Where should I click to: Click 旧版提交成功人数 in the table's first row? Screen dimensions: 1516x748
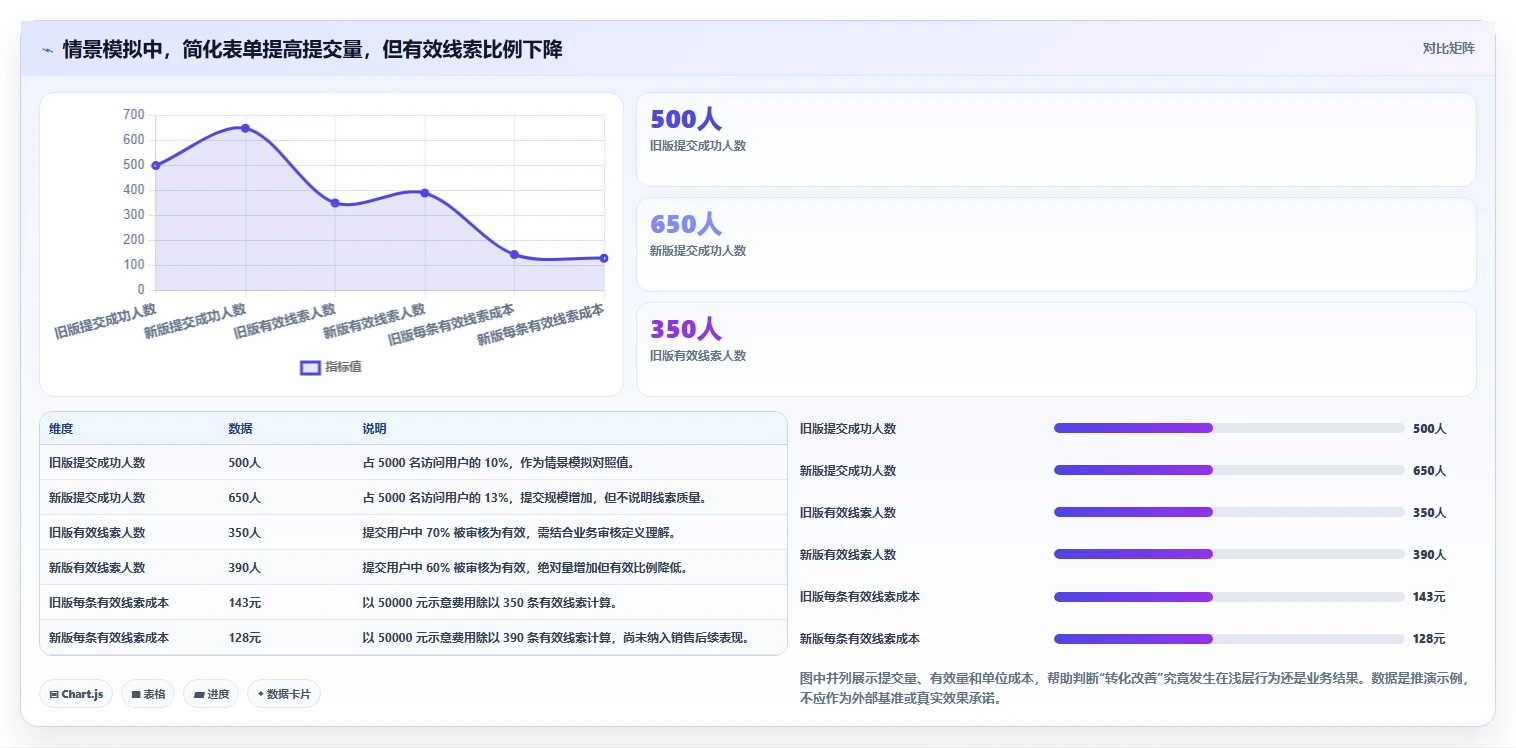pyautogui.click(x=97, y=463)
